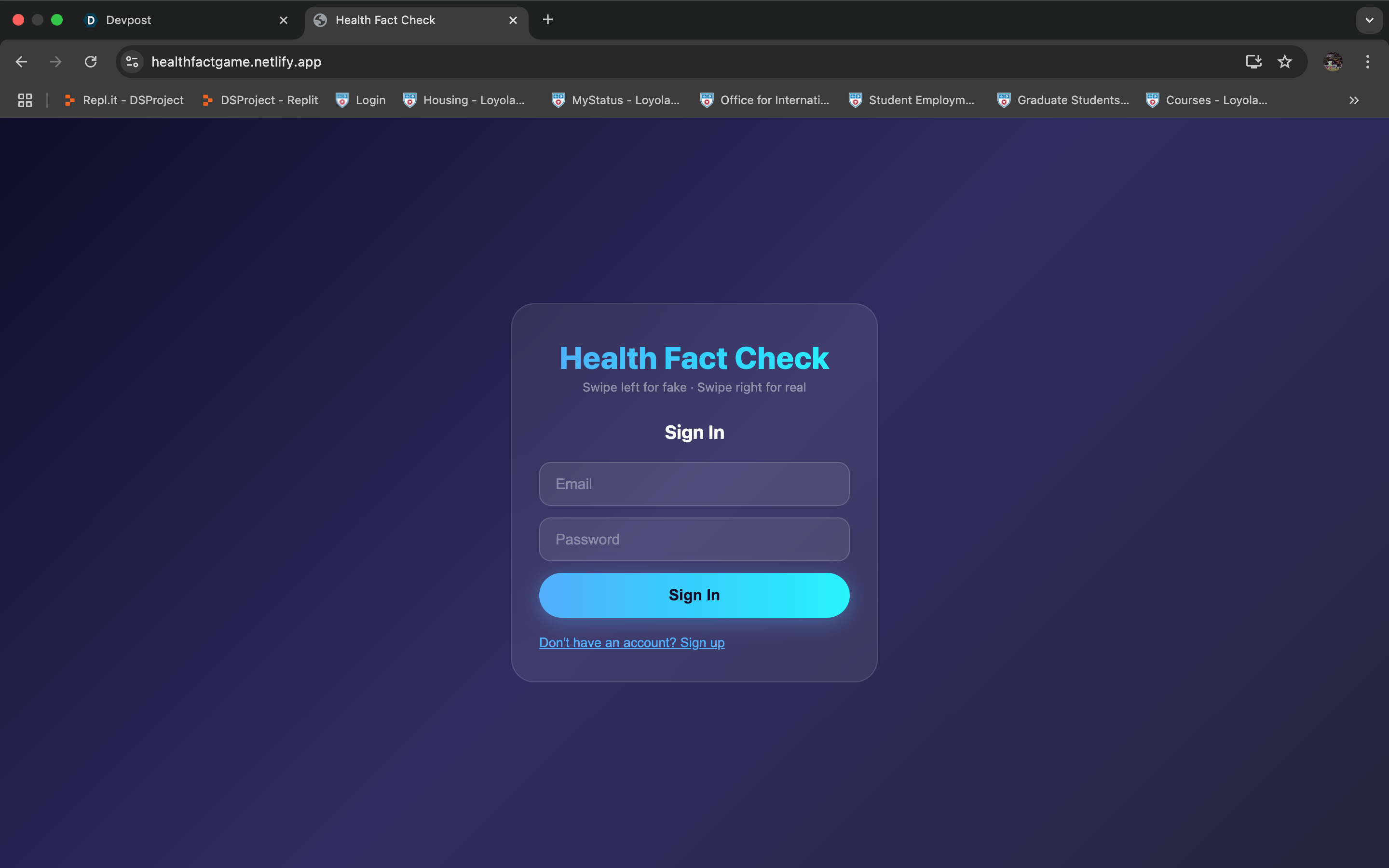Viewport: 1389px width, 868px height.
Task: Open a new tab with the plus button
Action: point(547,19)
